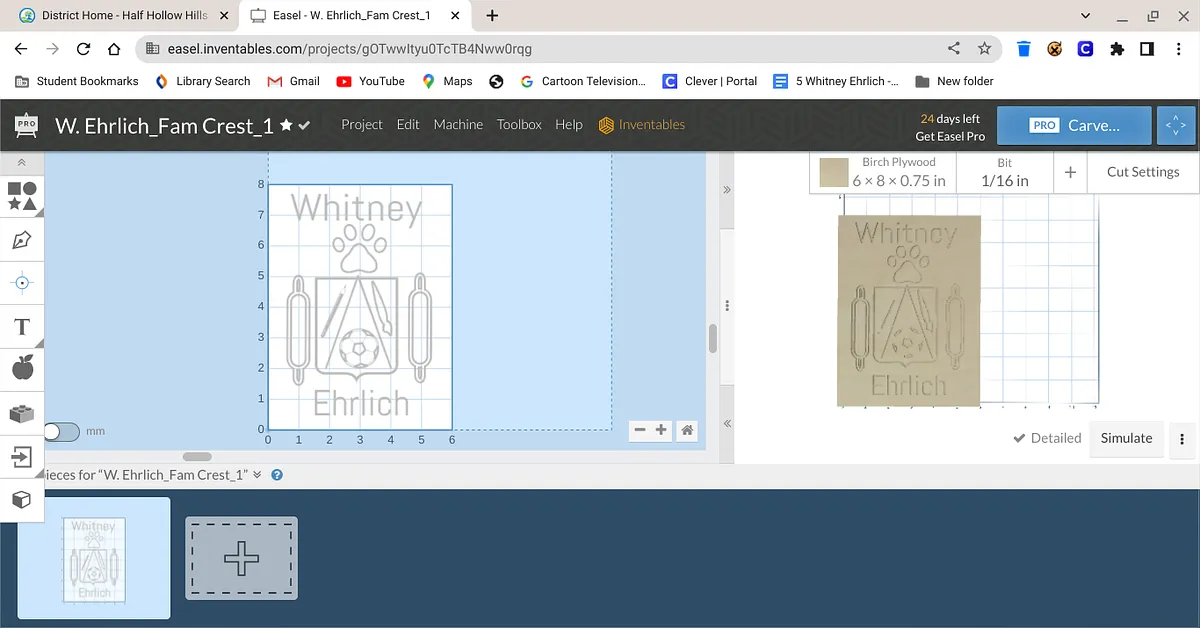
Task: Open the 1/16 in Bit selector
Action: click(x=1004, y=172)
